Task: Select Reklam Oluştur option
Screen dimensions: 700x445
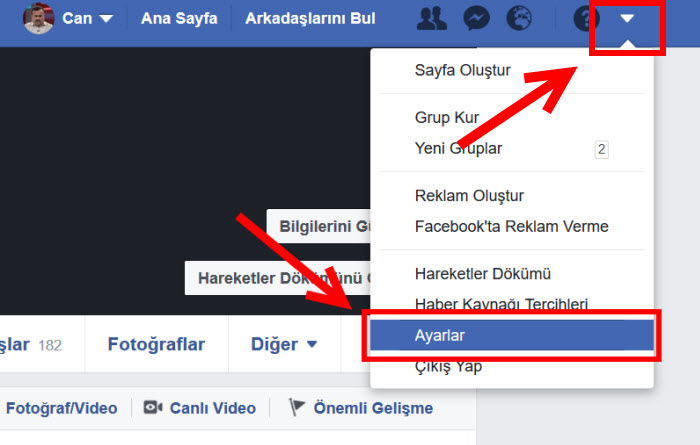Action: click(x=469, y=195)
